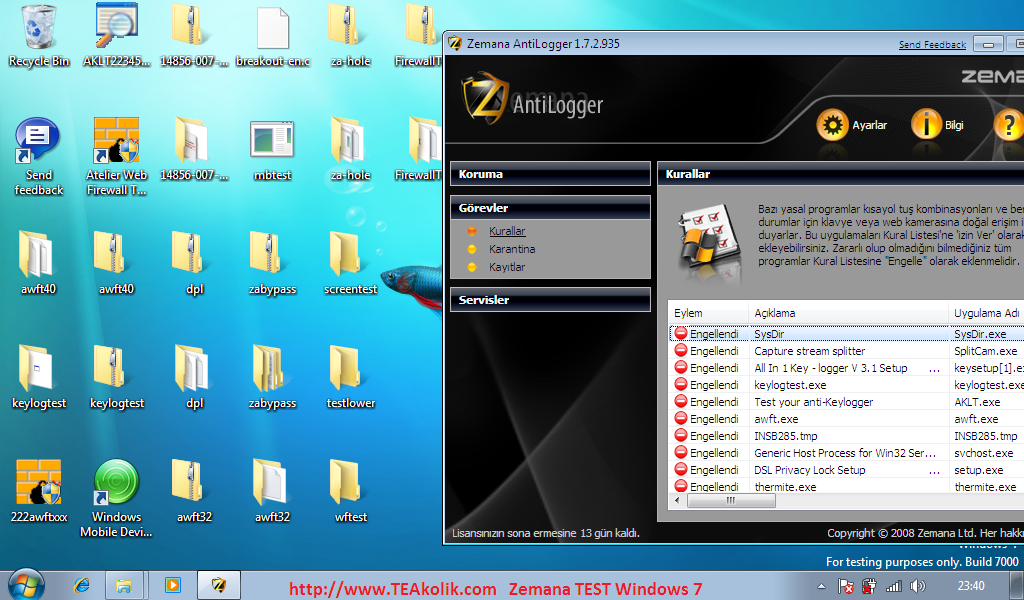1024x600 pixels.
Task: Show hidden tray icons arrow
Action: coord(821,586)
